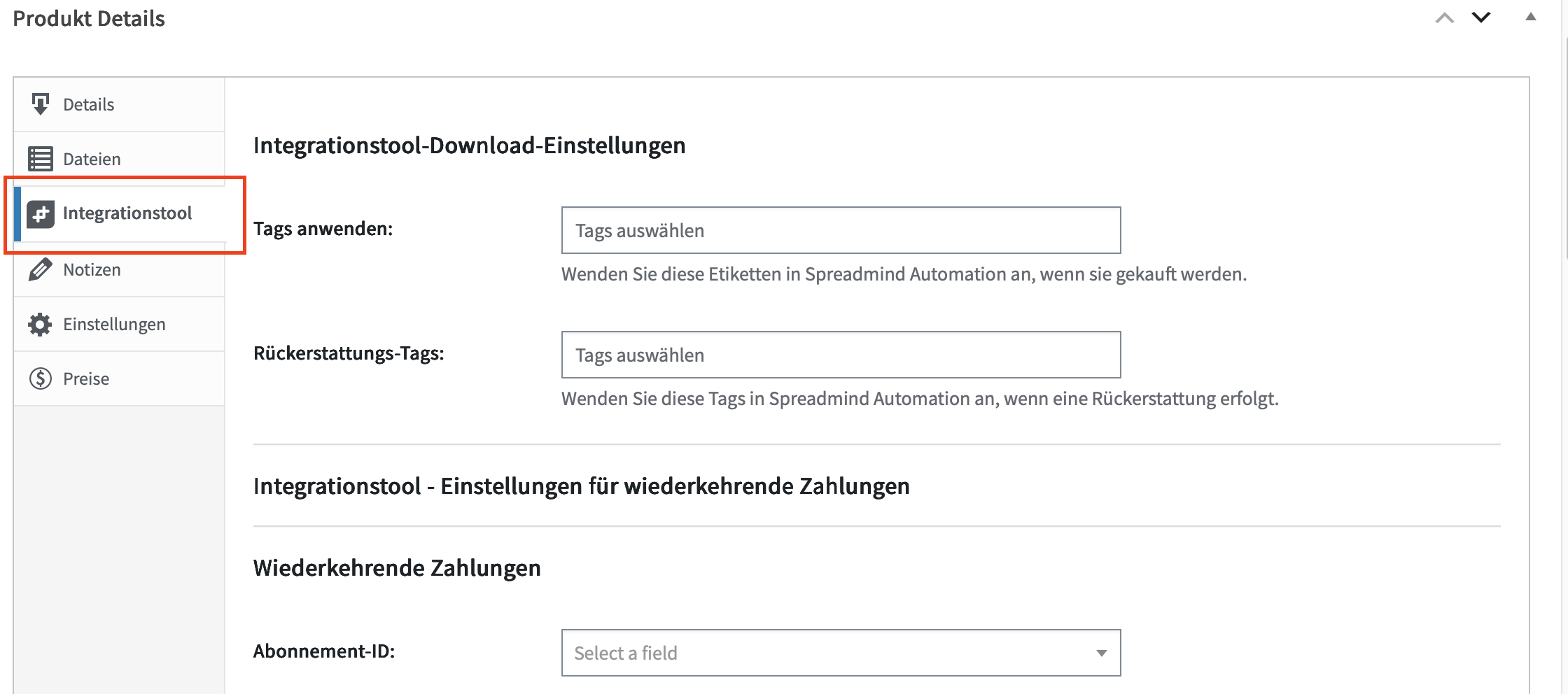Click the Einstellungen gear icon
Viewport: 1568px width, 694px height.
(41, 324)
